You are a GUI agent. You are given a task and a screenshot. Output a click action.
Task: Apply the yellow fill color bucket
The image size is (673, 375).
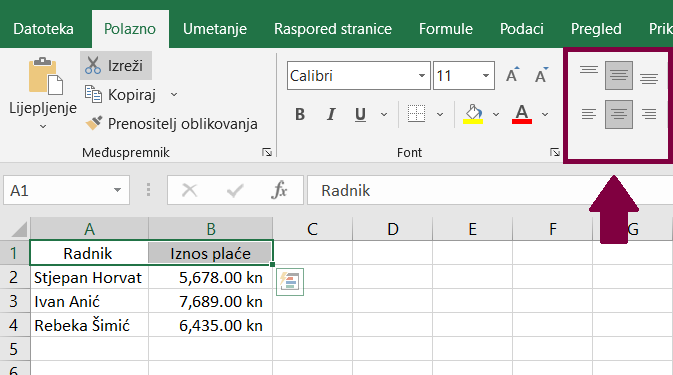[473, 114]
